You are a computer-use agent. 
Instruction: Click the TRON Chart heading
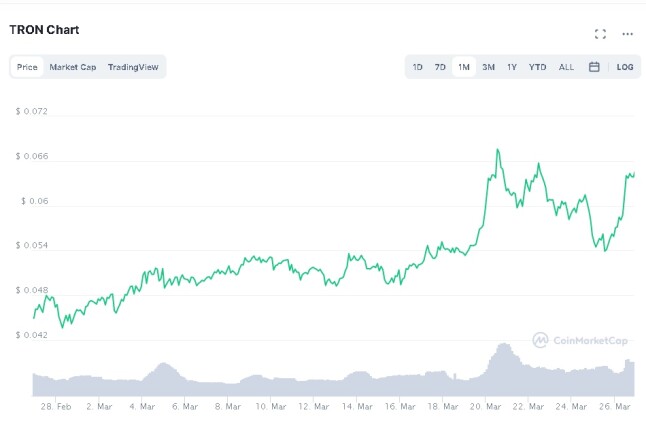(44, 30)
